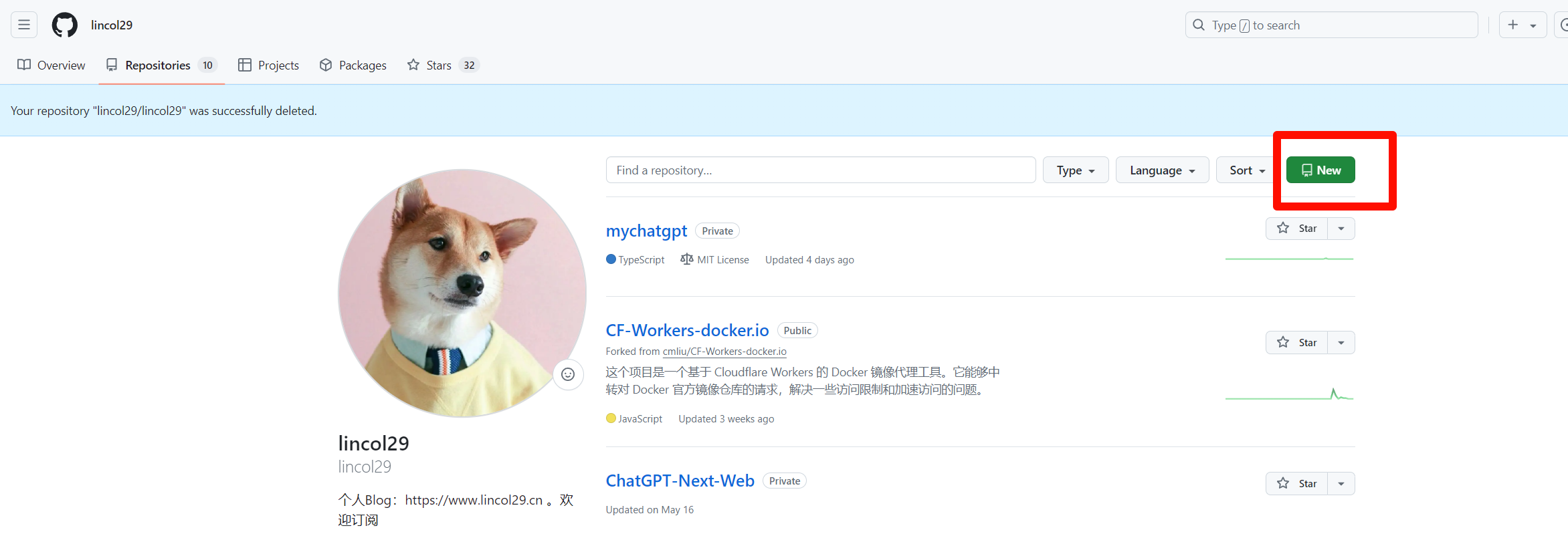This screenshot has height=534, width=1568.
Task: Click the emoji status icon on avatar
Action: (x=568, y=374)
